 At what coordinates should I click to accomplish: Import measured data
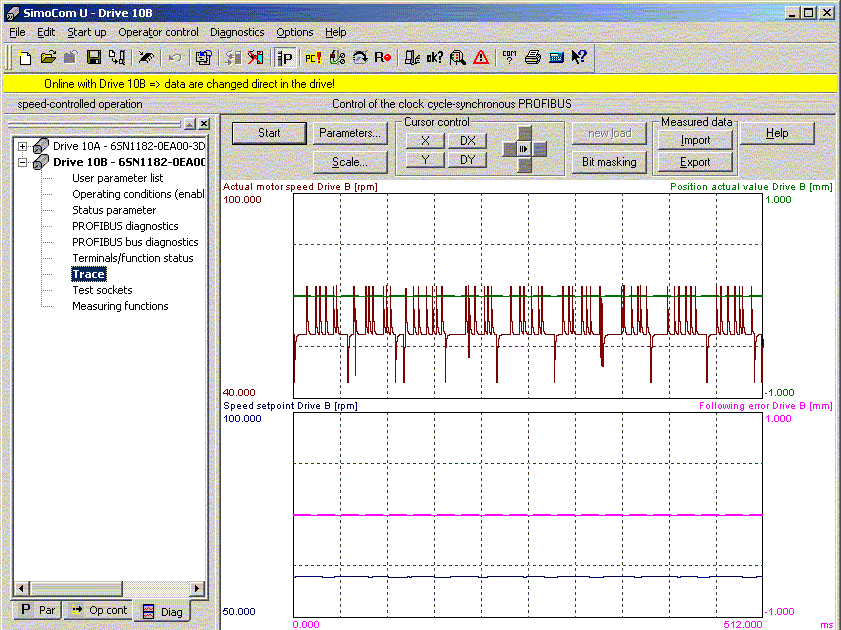(x=695, y=140)
